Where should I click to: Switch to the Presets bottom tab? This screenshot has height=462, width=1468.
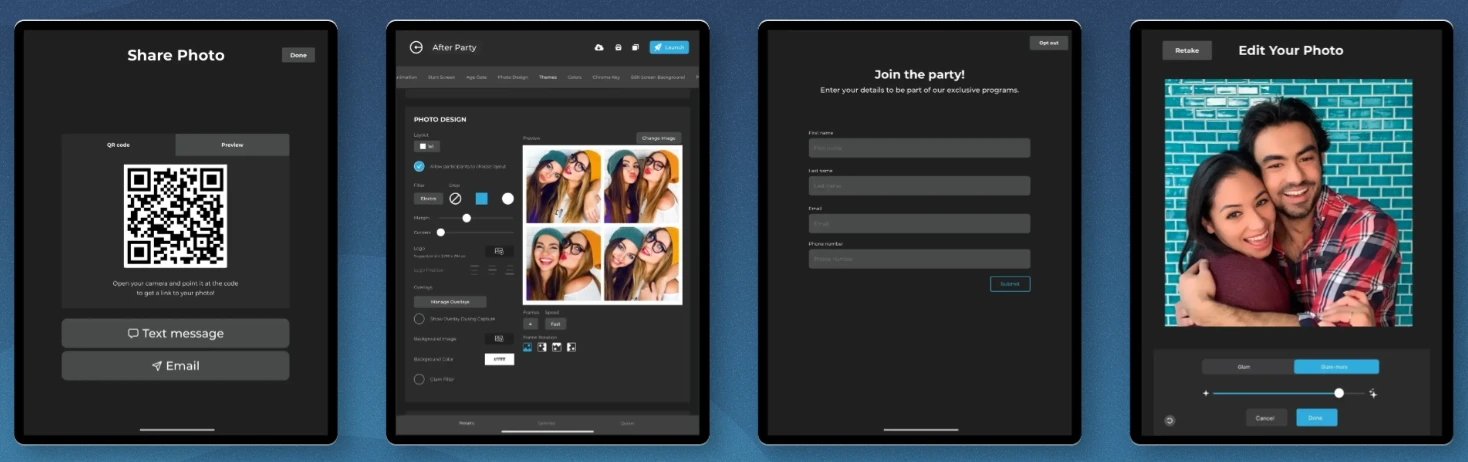[x=466, y=423]
